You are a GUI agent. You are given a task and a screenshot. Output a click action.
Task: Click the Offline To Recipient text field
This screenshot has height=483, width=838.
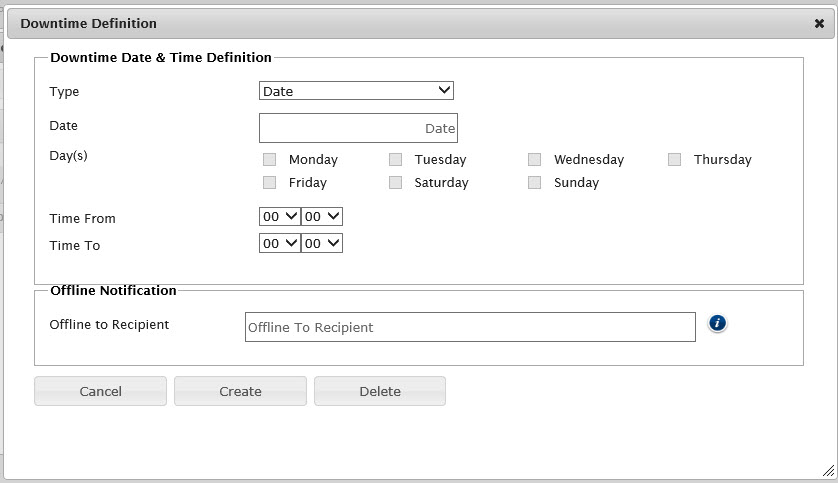pos(470,327)
